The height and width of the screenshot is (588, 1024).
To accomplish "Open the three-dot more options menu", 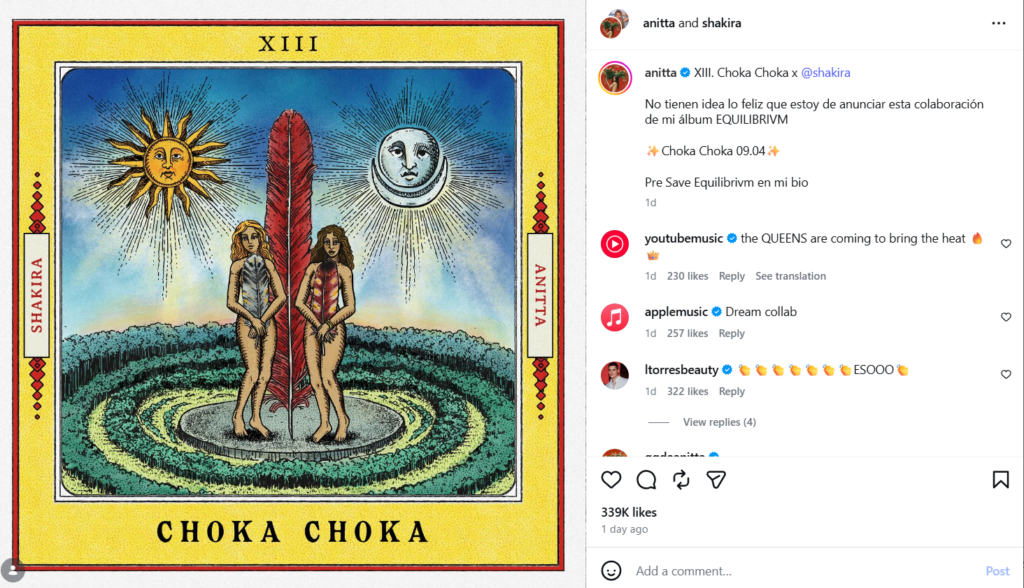I will pos(999,23).
